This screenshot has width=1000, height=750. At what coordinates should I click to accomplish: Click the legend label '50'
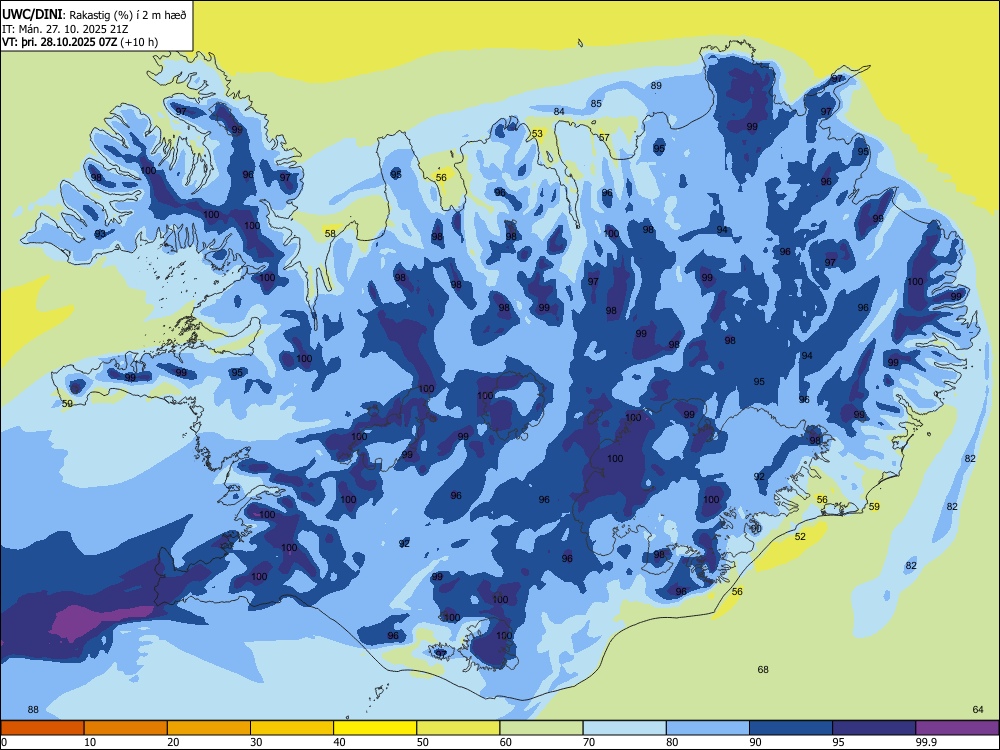click(x=422, y=742)
